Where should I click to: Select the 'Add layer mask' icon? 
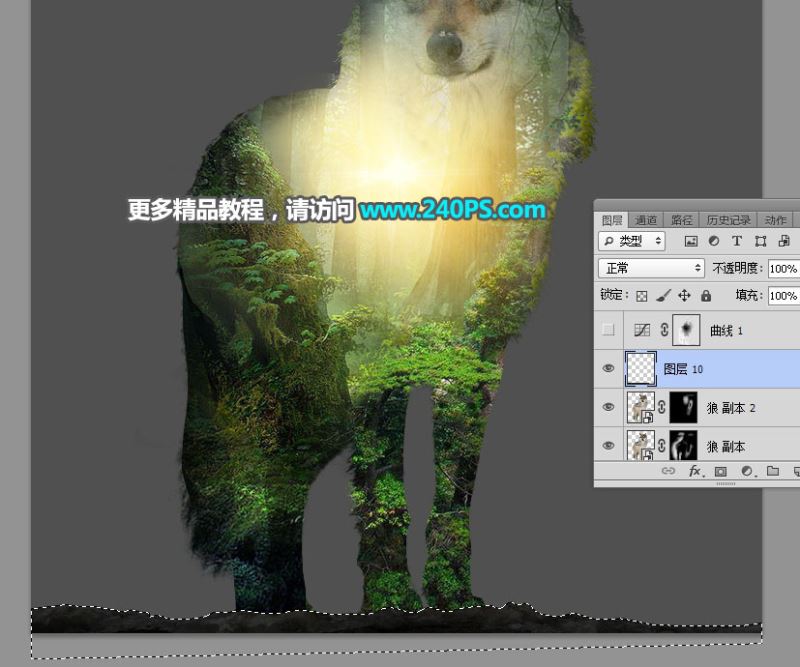click(722, 471)
